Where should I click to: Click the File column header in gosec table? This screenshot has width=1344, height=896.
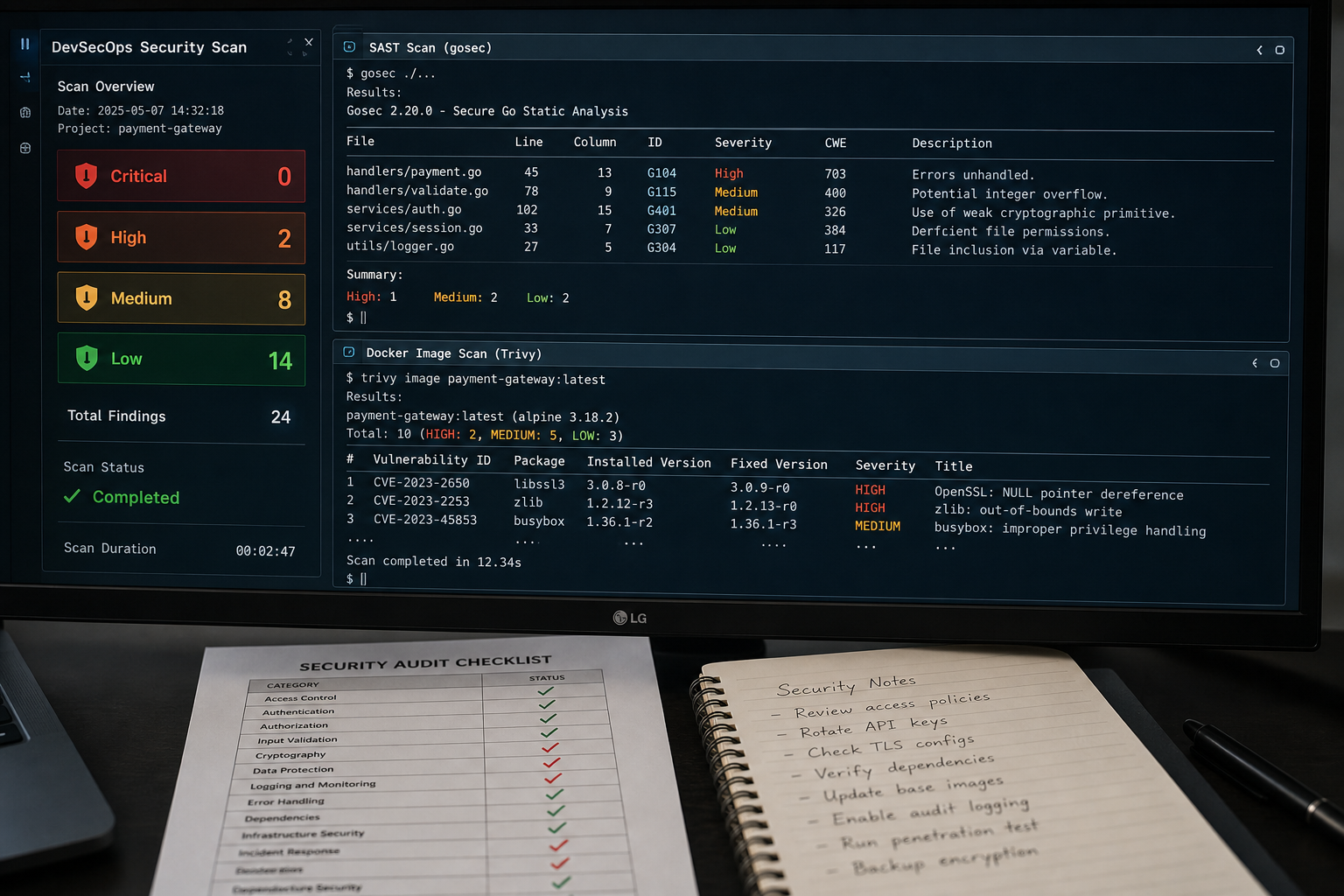point(360,142)
